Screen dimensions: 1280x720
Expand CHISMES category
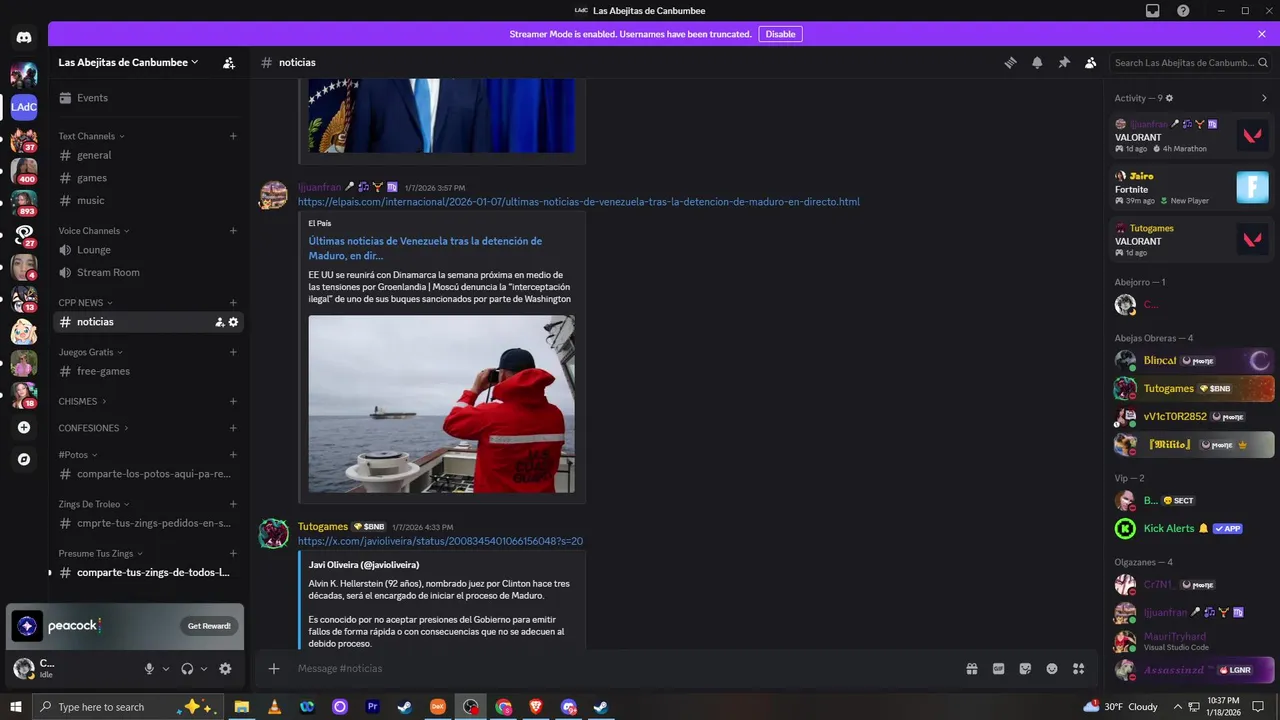(x=82, y=401)
